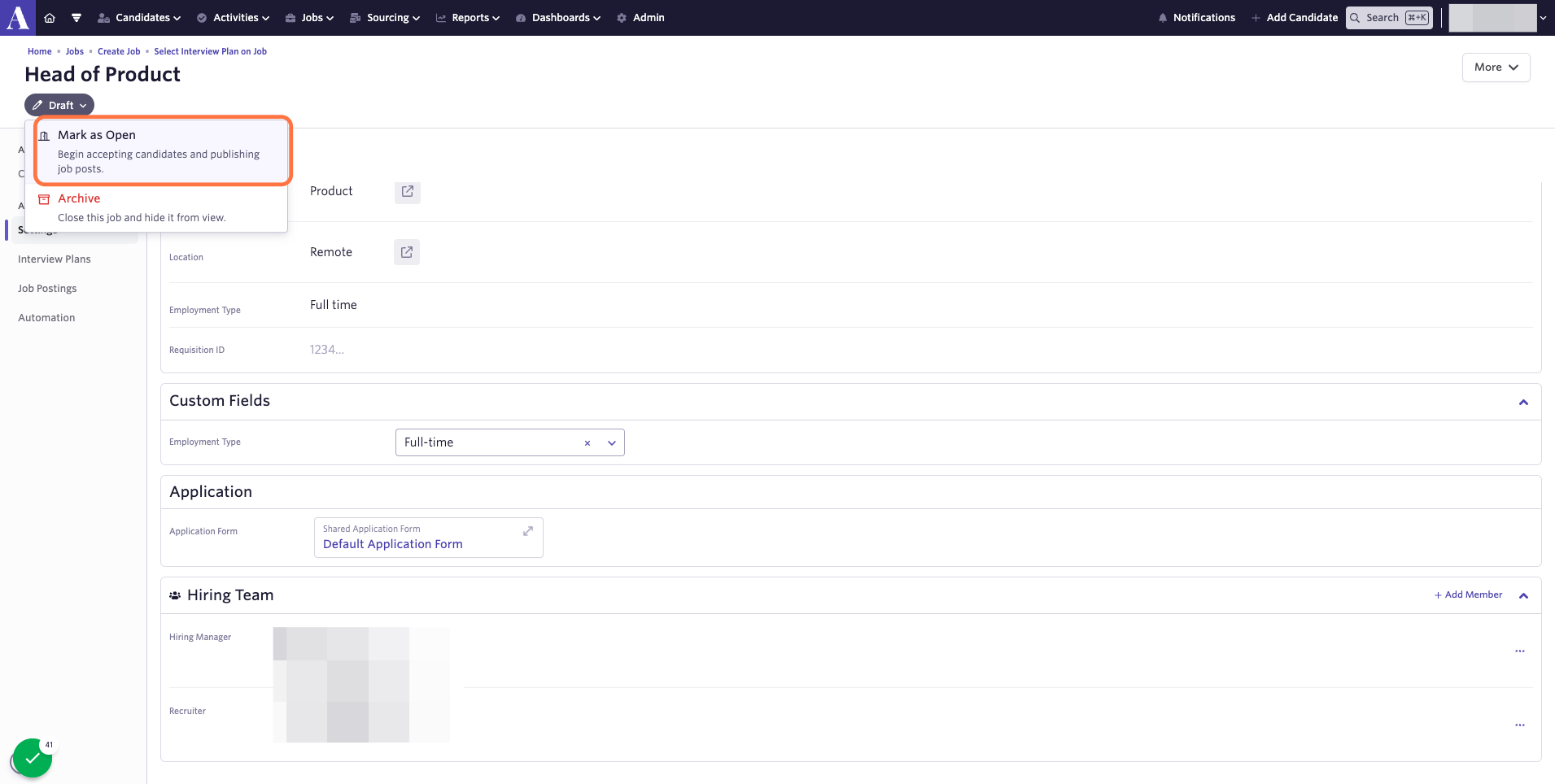Open the Dashboards menu
Viewport: 1555px width, 784px height.
click(558, 18)
